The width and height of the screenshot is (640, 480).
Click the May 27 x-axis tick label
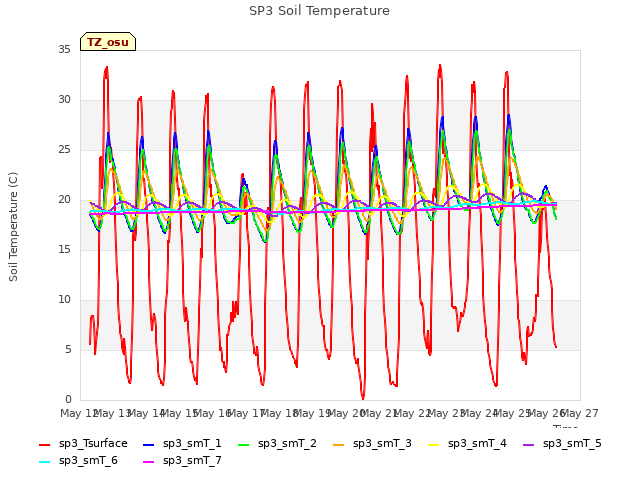pos(580,413)
